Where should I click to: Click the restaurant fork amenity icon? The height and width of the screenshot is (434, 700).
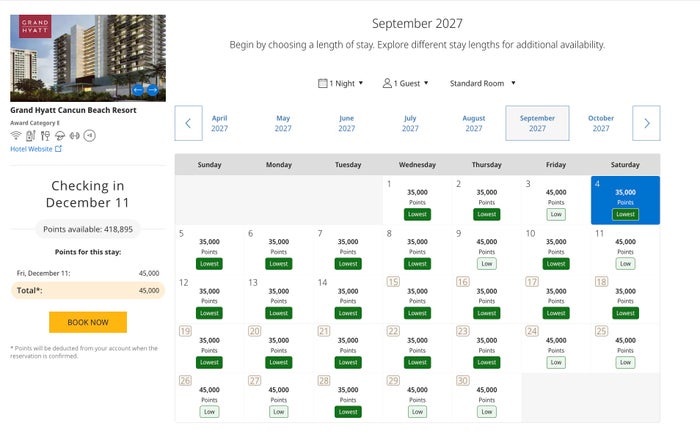[45, 135]
